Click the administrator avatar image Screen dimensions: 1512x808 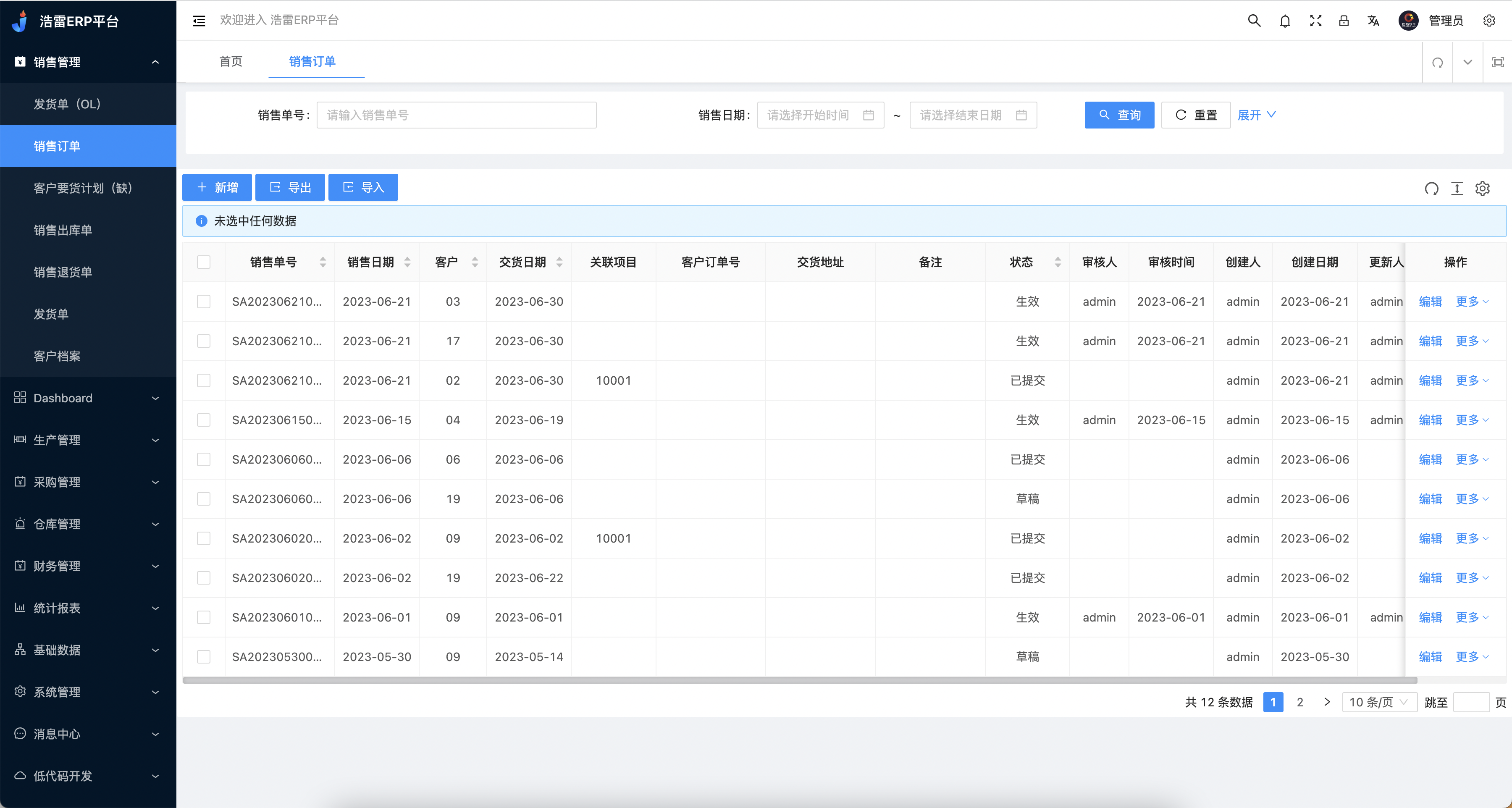click(x=1408, y=21)
